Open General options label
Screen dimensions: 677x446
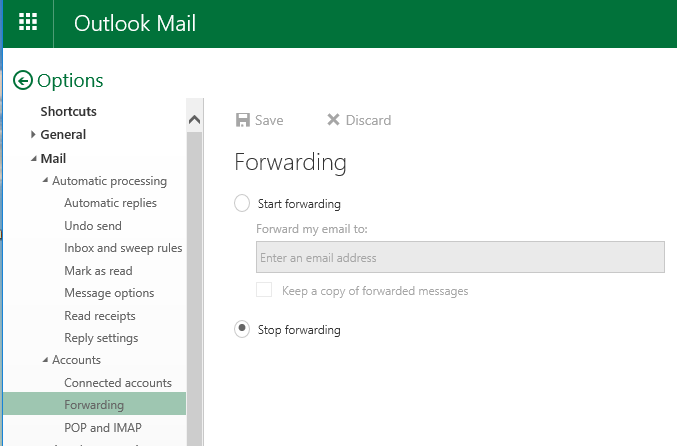(63, 134)
